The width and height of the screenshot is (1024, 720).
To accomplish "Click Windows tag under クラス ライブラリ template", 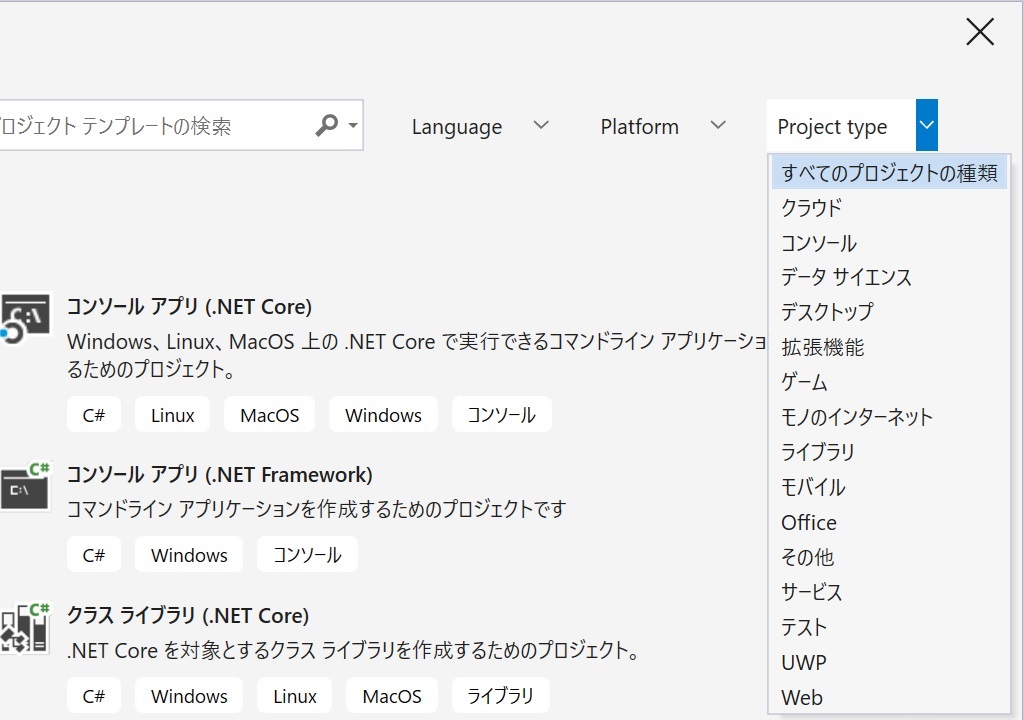I will pos(189,695).
